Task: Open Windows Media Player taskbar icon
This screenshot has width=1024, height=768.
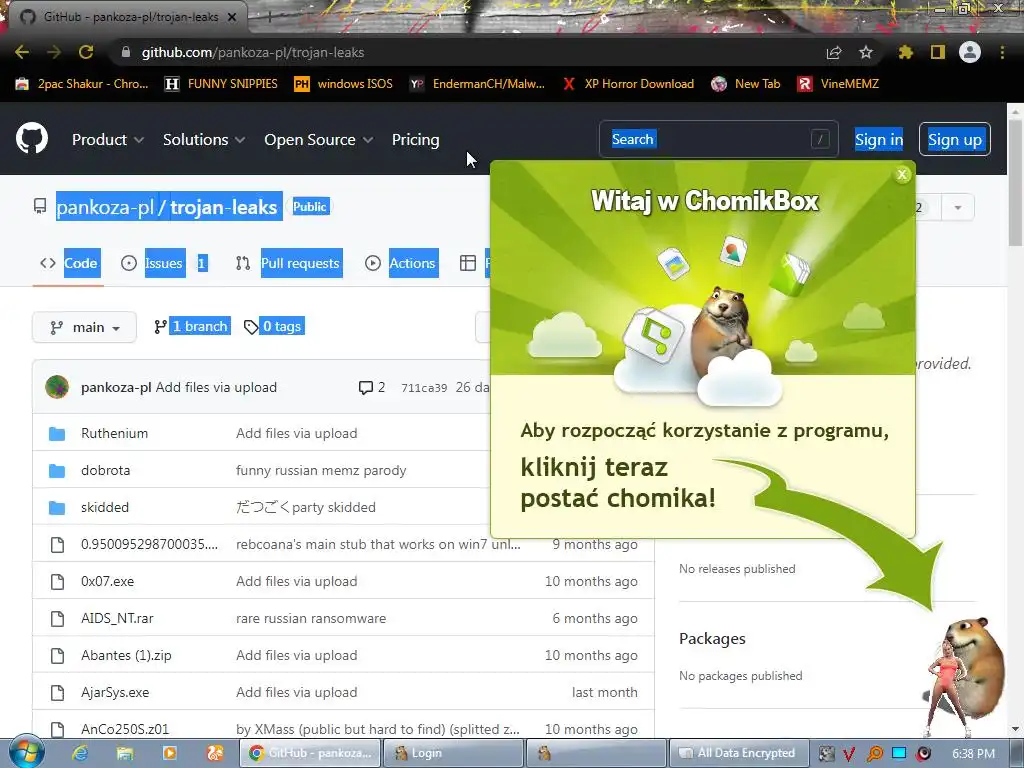Action: (x=169, y=753)
